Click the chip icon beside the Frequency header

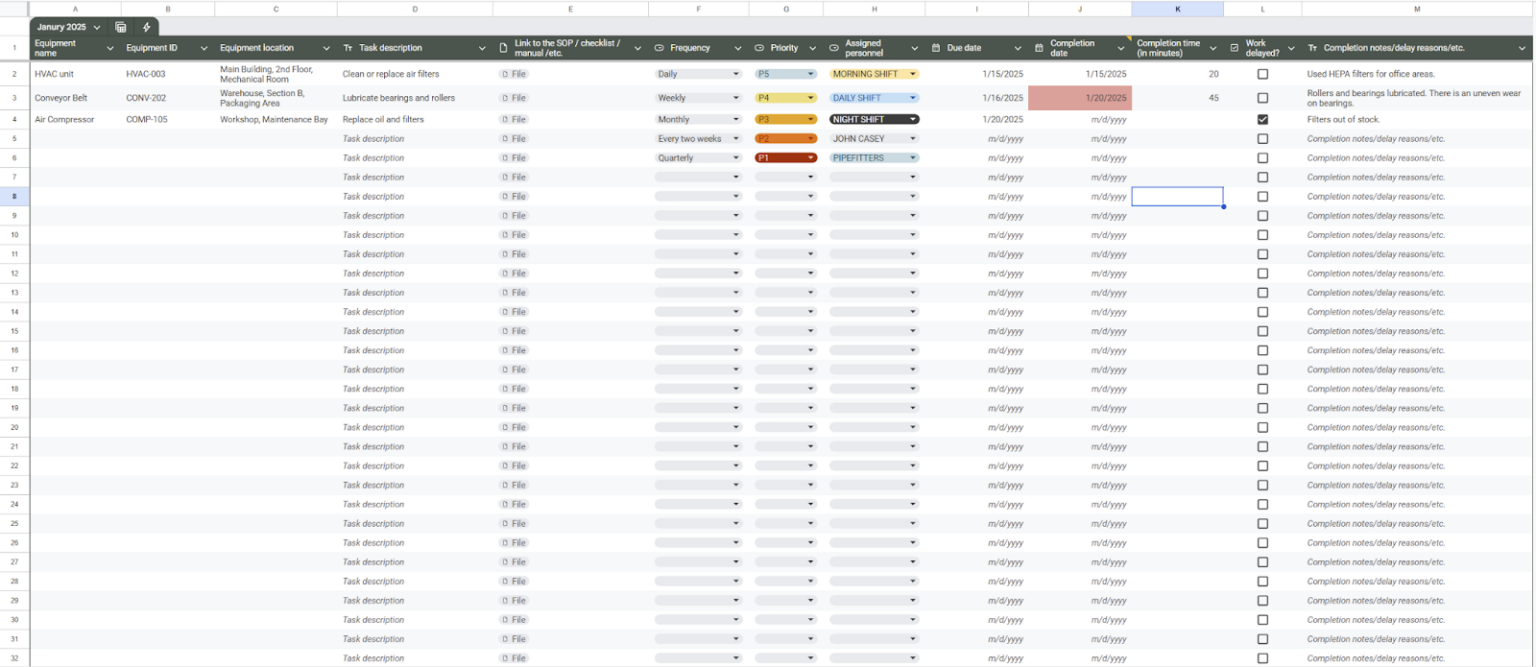tap(658, 47)
